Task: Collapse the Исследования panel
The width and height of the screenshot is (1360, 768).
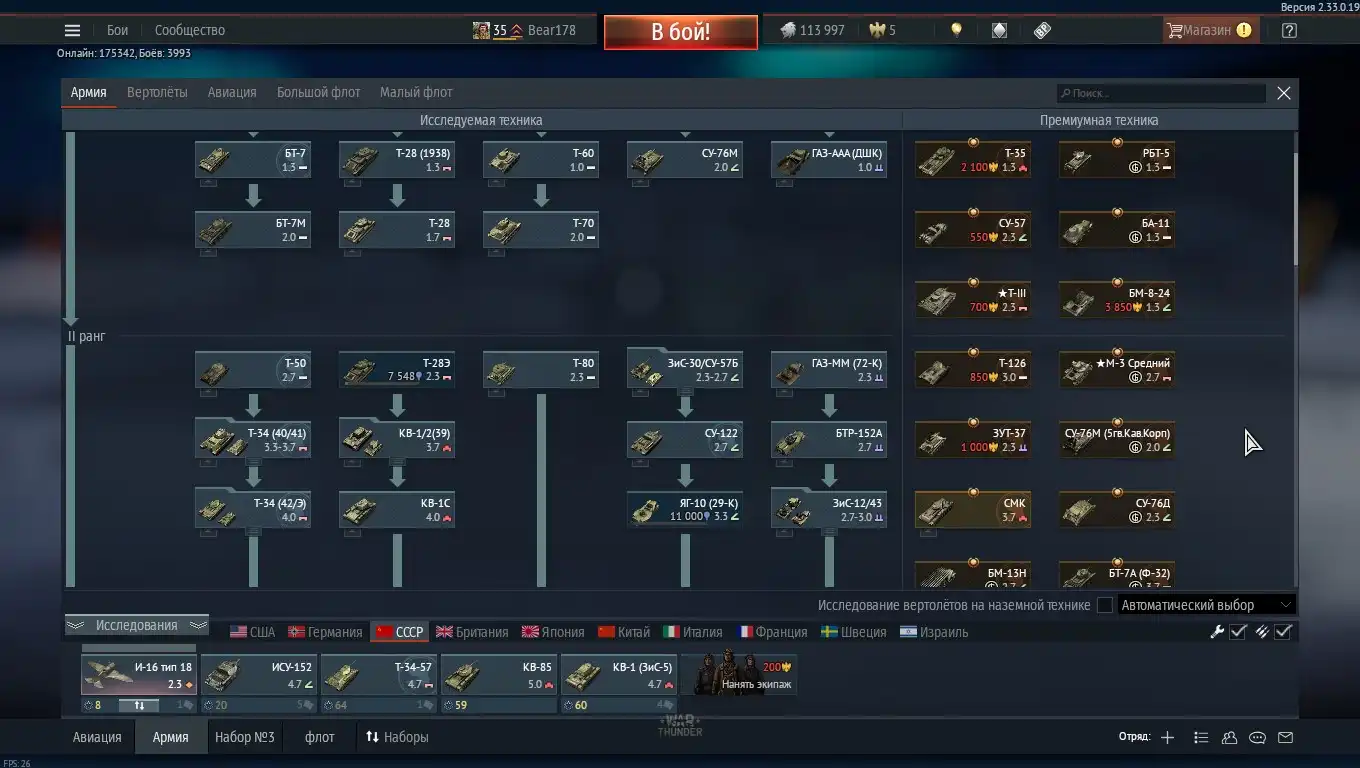Action: [x=137, y=626]
